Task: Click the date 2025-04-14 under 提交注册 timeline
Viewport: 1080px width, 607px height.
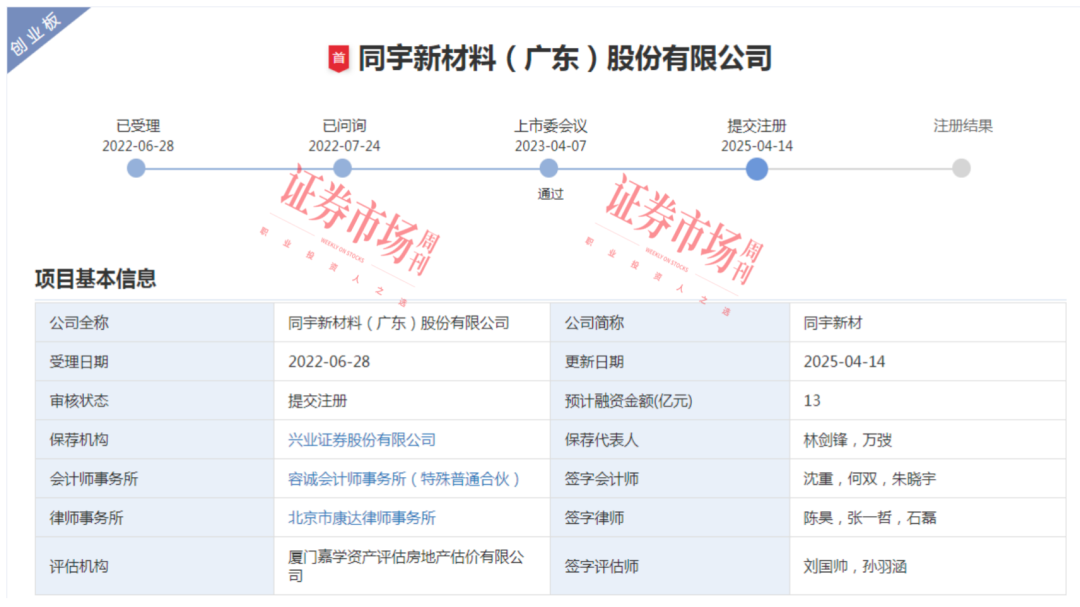Action: pos(757,146)
